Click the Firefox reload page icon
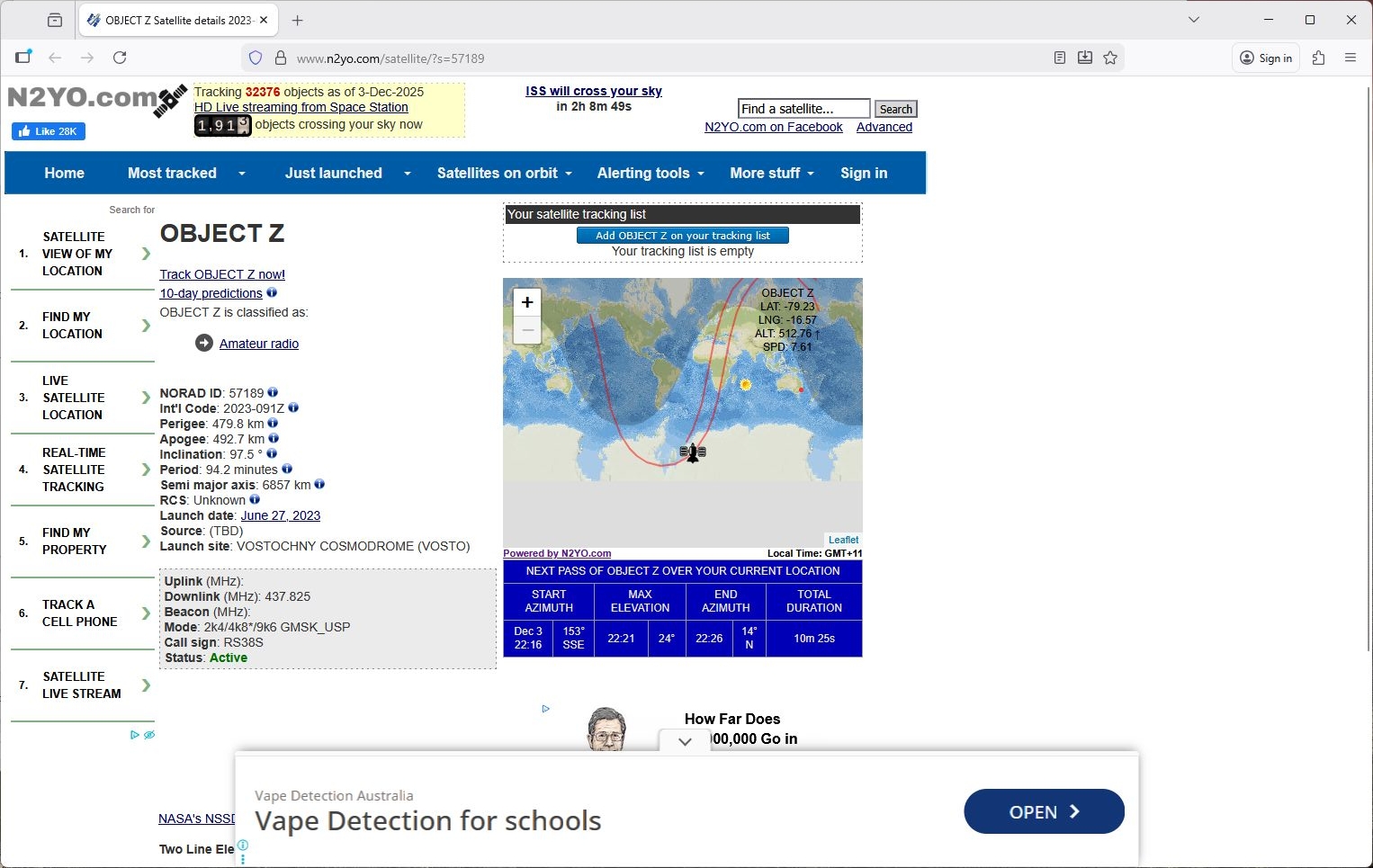 tap(120, 58)
